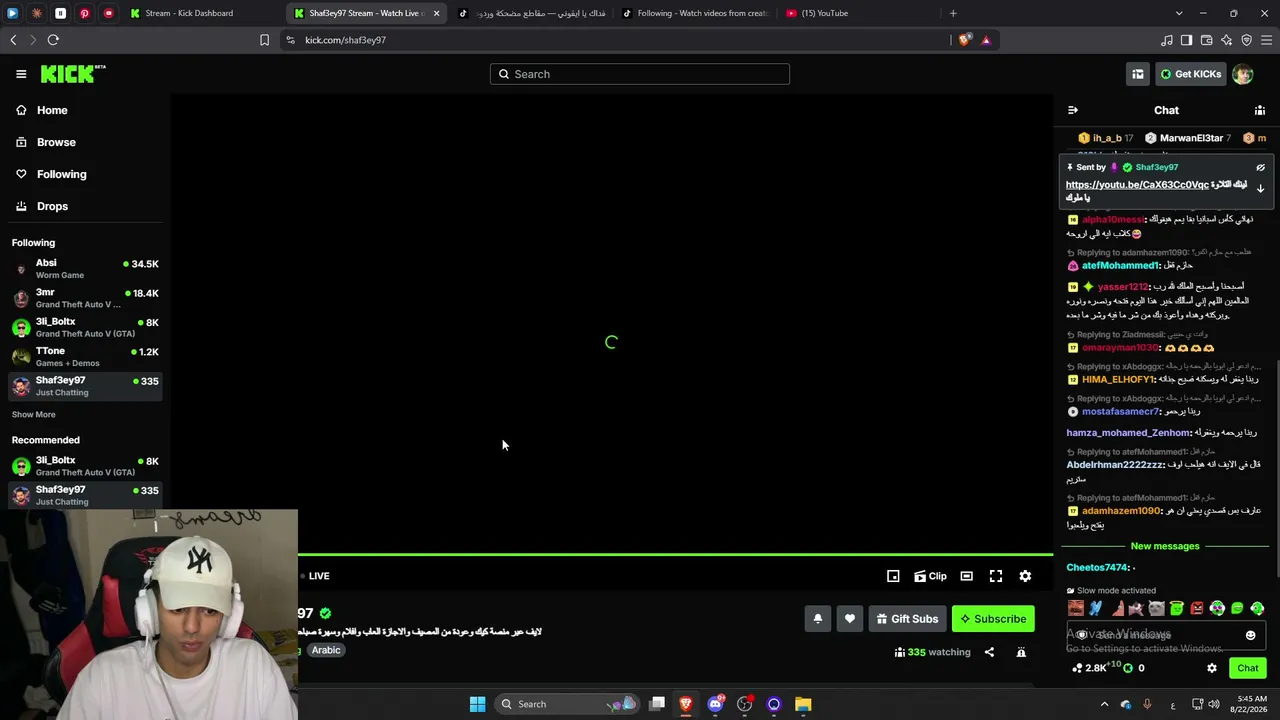
Task: Open File Explorer from the taskbar
Action: pos(803,704)
